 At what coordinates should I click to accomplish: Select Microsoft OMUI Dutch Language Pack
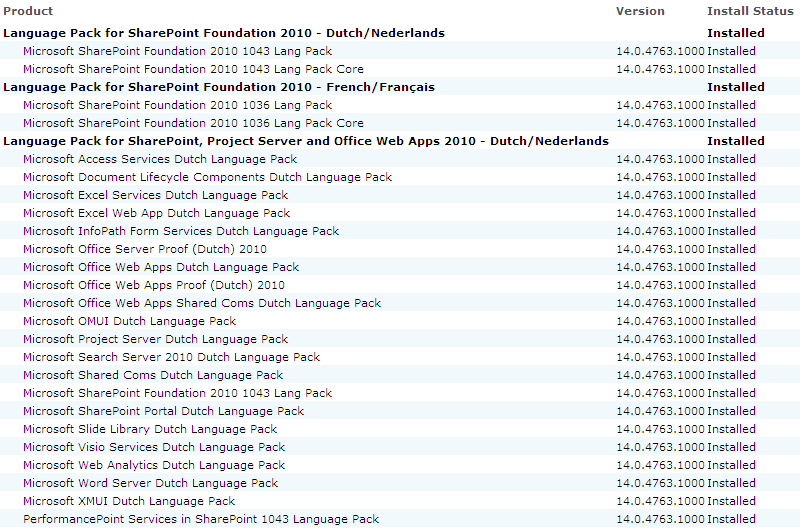pyautogui.click(x=130, y=321)
